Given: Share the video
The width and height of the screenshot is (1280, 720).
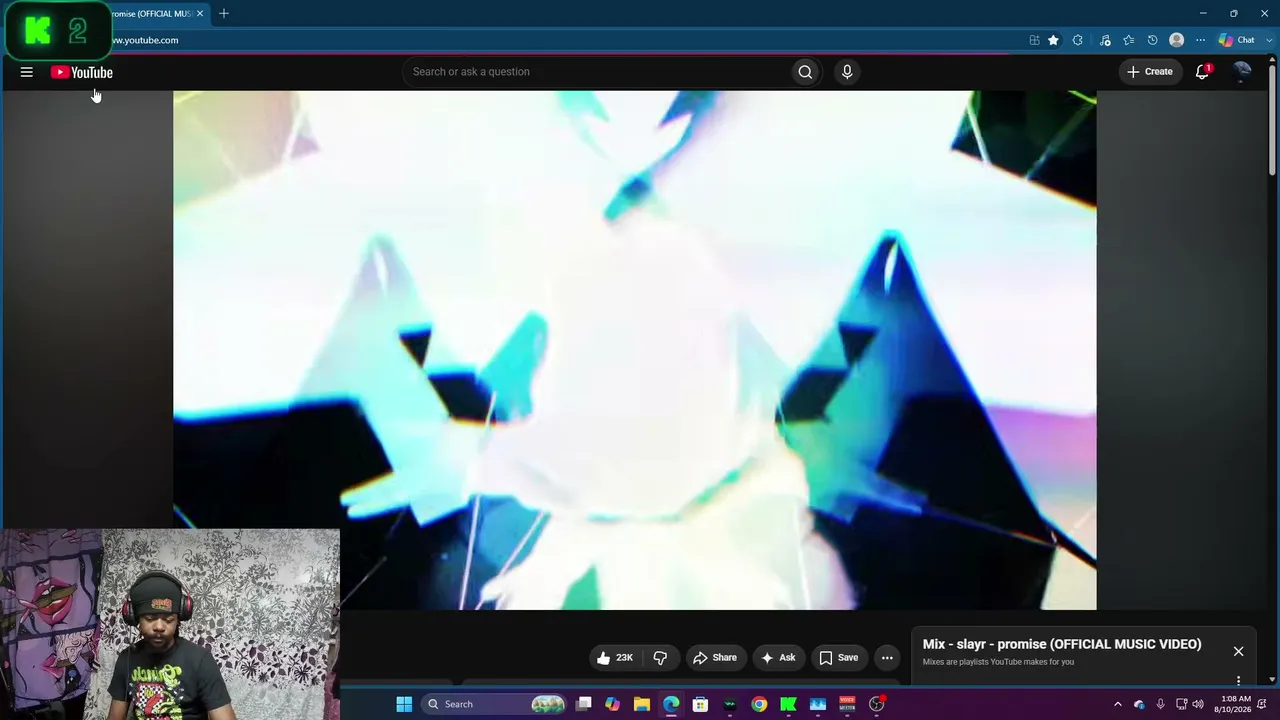Looking at the screenshot, I should point(714,658).
